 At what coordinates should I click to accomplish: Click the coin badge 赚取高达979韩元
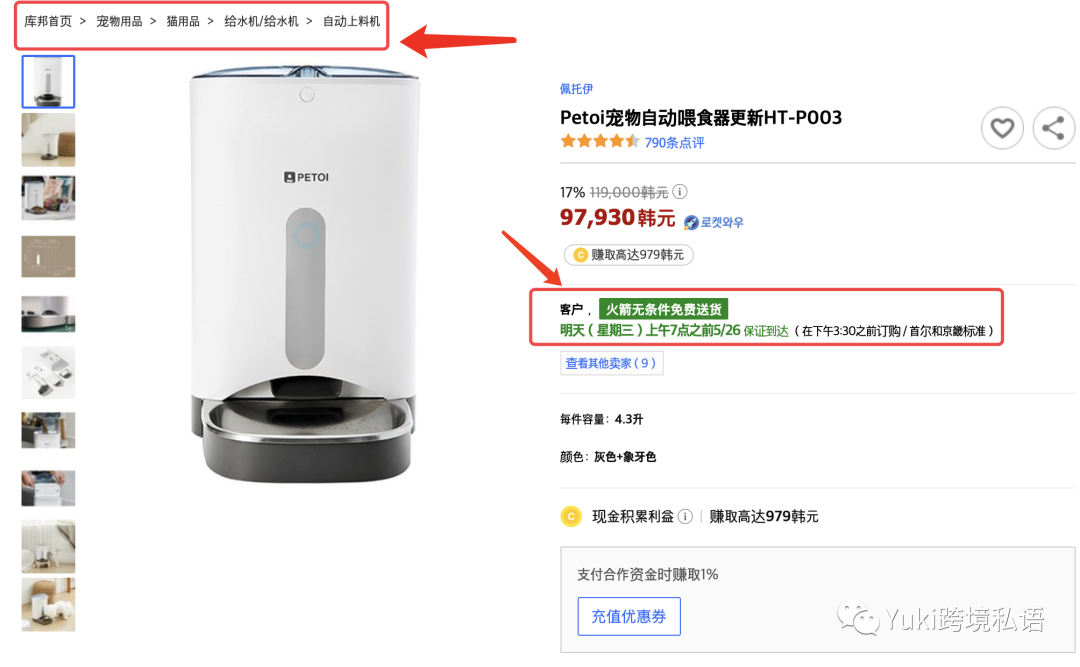click(x=629, y=255)
